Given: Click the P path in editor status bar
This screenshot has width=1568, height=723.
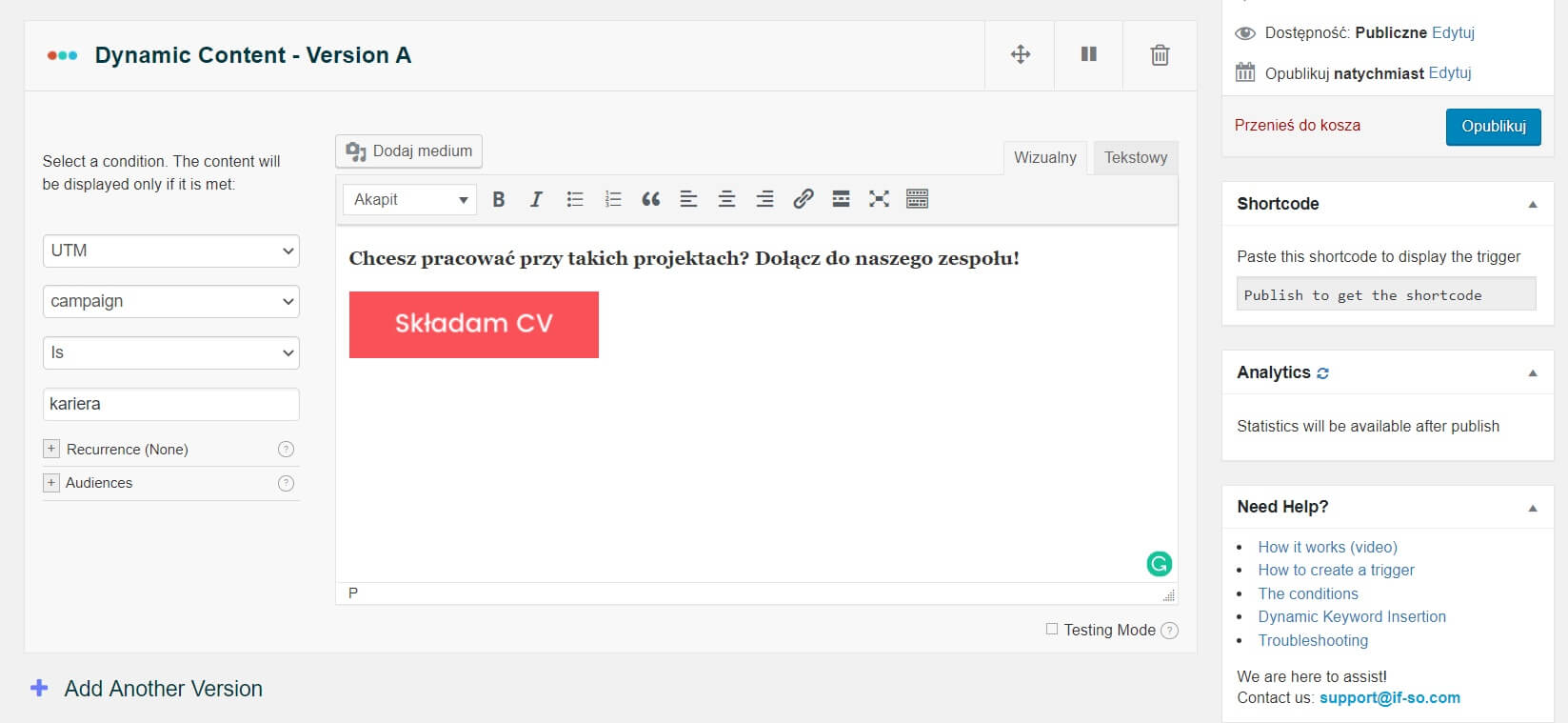Looking at the screenshot, I should click(x=353, y=592).
